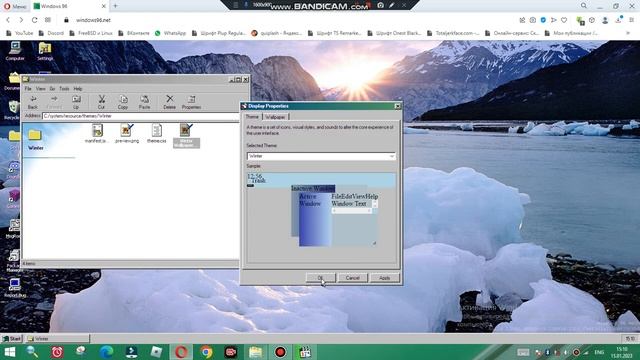Open File Explorer folder icon on host taskbar

point(256,352)
